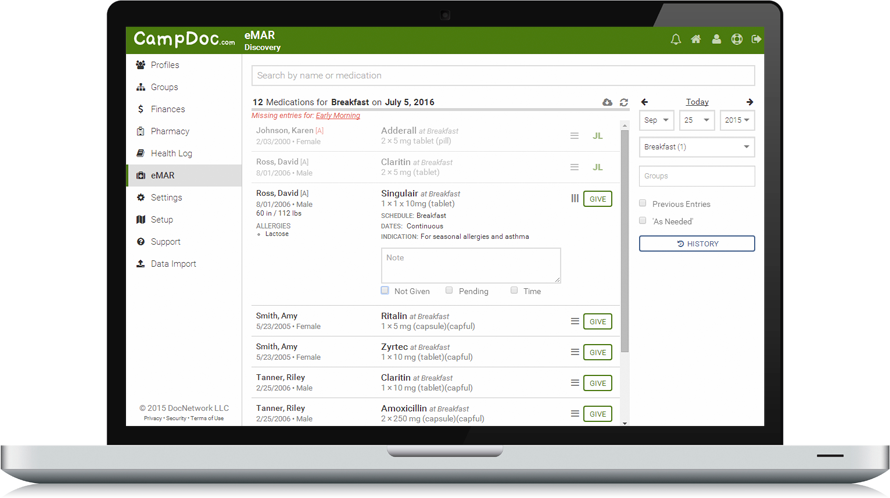Screen dimensions: 890x498
Task: Open menu lines for Amoxicillin row
Action: [575, 413]
